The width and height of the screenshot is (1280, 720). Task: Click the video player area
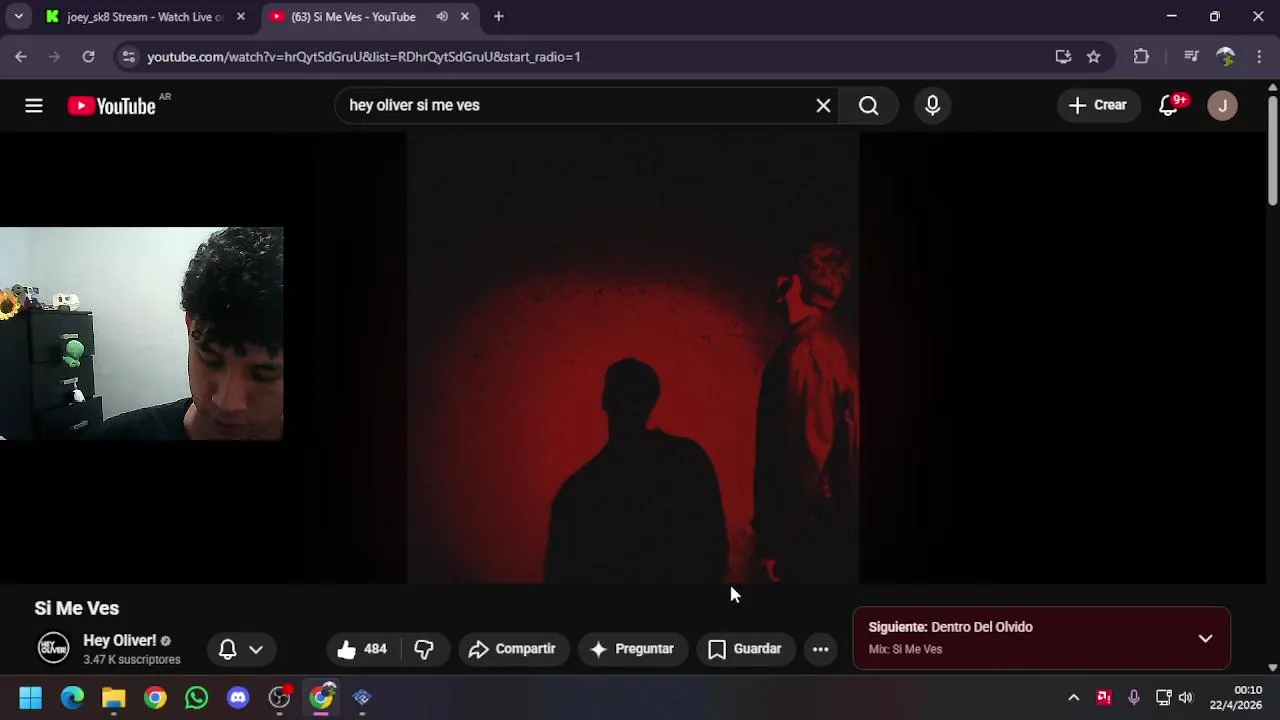point(632,358)
